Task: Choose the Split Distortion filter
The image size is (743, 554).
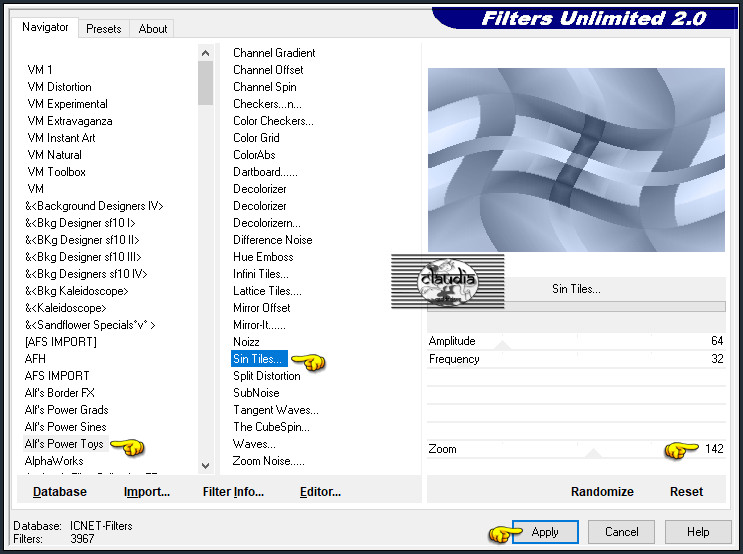Action: [x=267, y=376]
